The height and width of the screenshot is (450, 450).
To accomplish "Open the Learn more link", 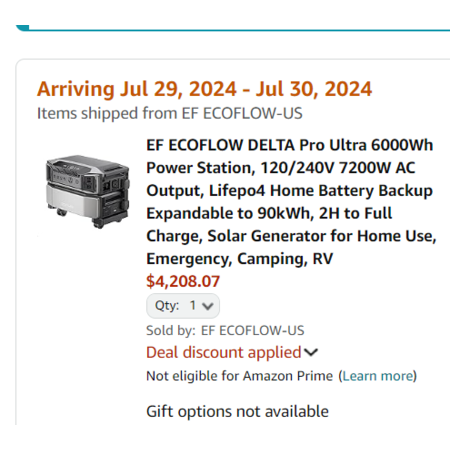I will coord(378,376).
